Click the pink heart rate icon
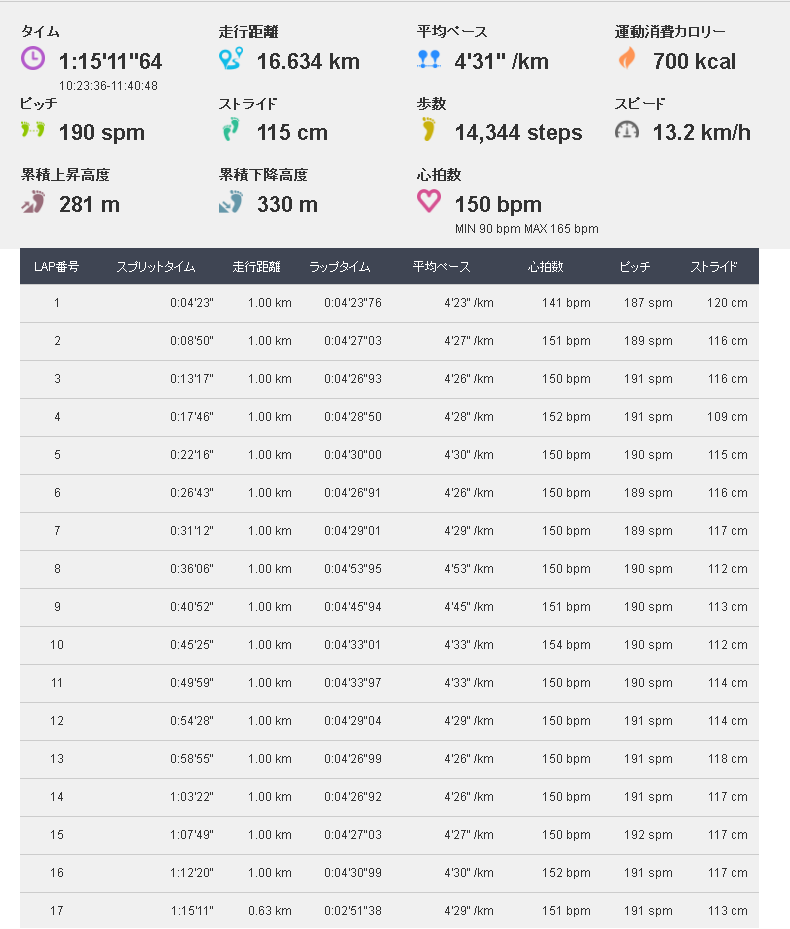The height and width of the screenshot is (929, 790). pos(428,201)
